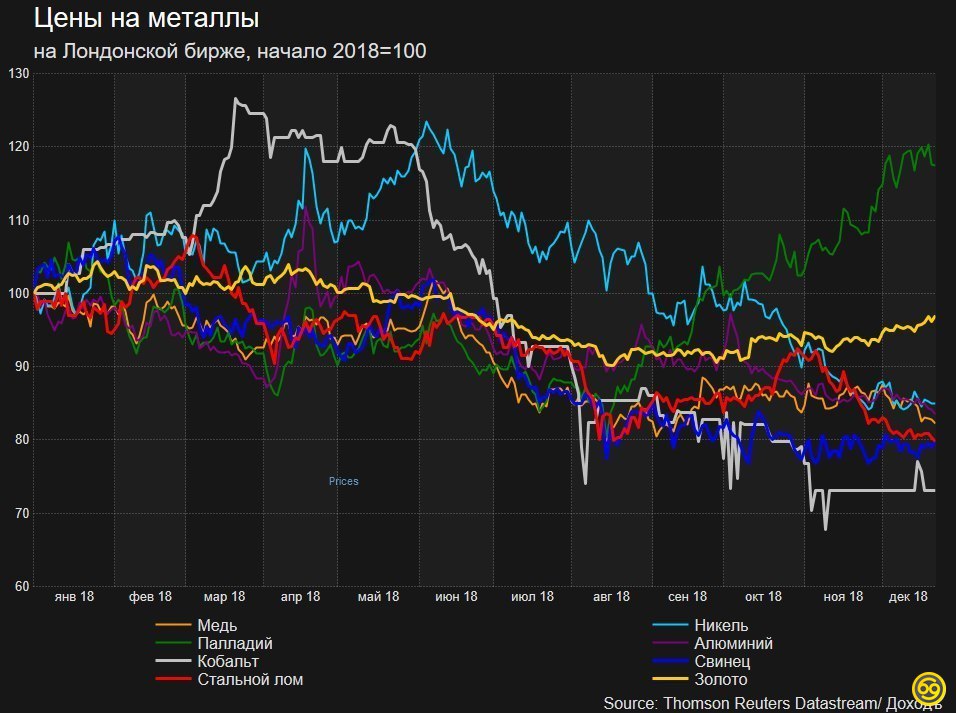The image size is (956, 713).
Task: Click the Стальной лом legend label
Action: [250, 679]
